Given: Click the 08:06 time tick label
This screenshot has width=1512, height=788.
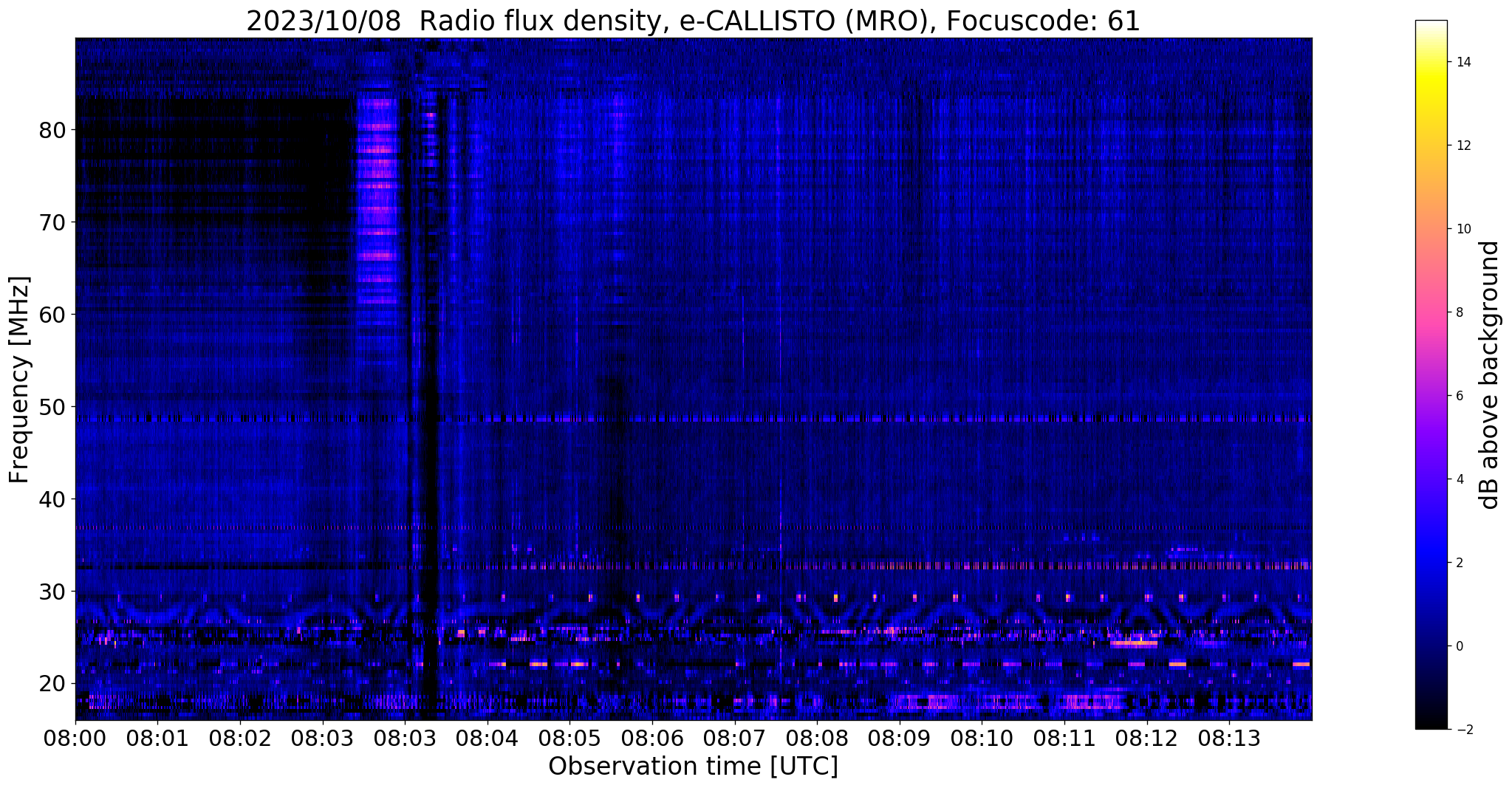Looking at the screenshot, I should click(x=651, y=738).
